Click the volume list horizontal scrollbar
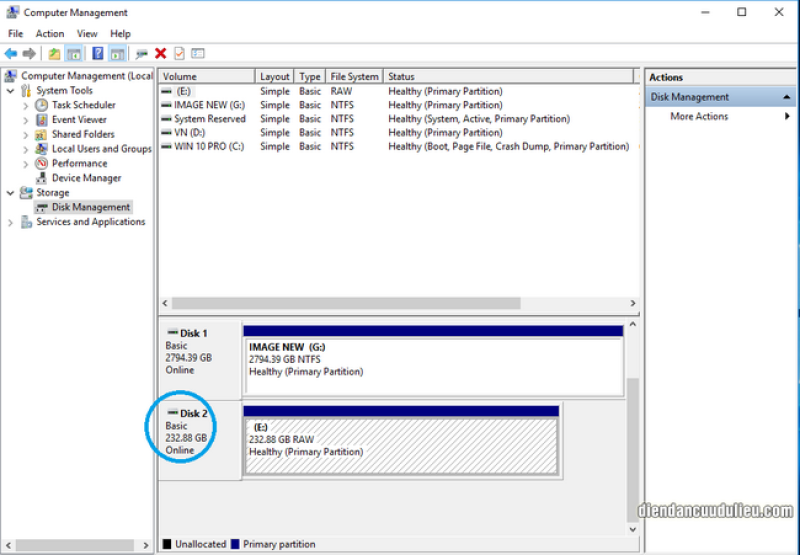This screenshot has width=800, height=555. pos(345,303)
